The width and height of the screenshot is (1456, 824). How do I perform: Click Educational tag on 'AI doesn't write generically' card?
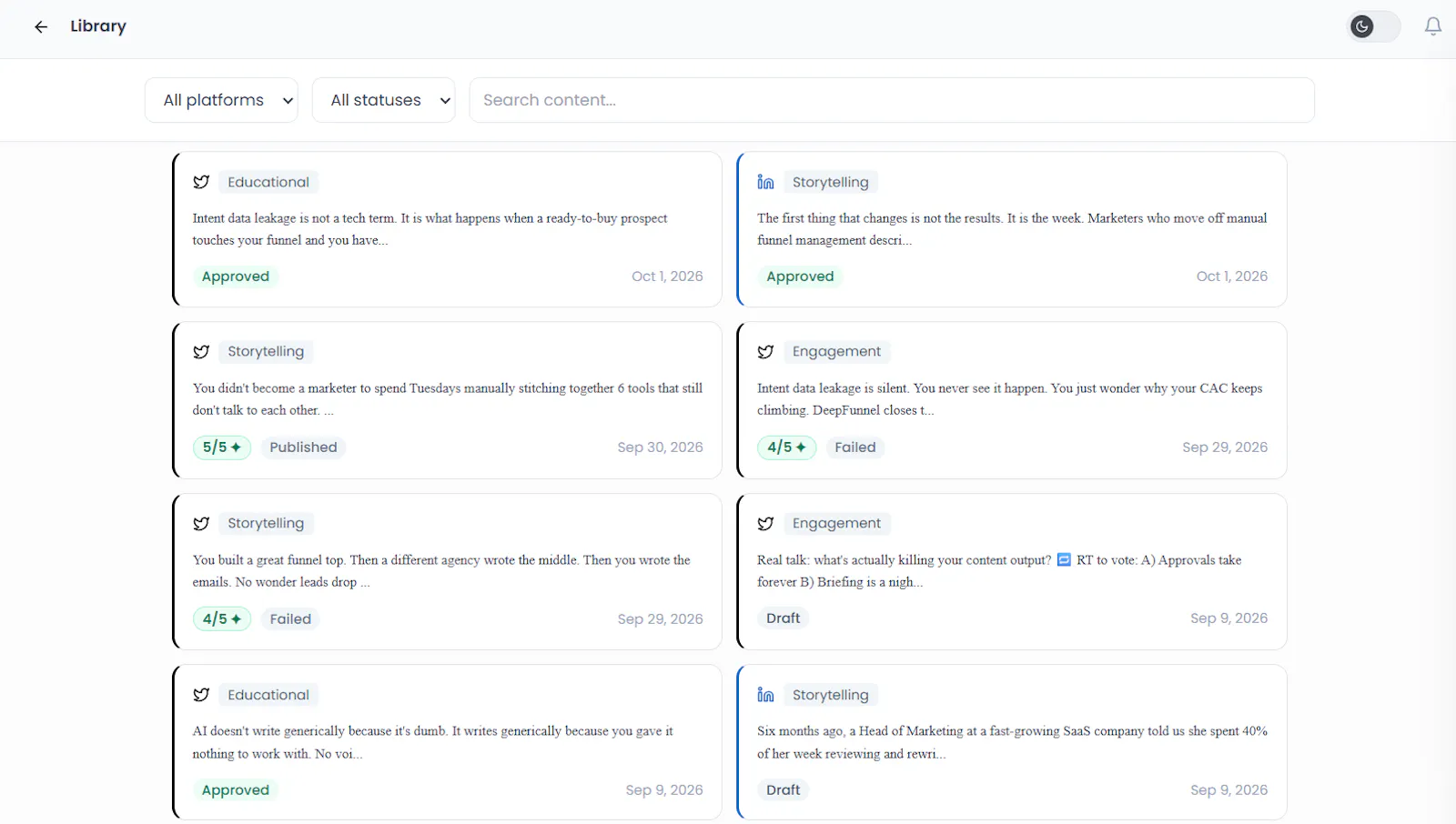point(268,695)
